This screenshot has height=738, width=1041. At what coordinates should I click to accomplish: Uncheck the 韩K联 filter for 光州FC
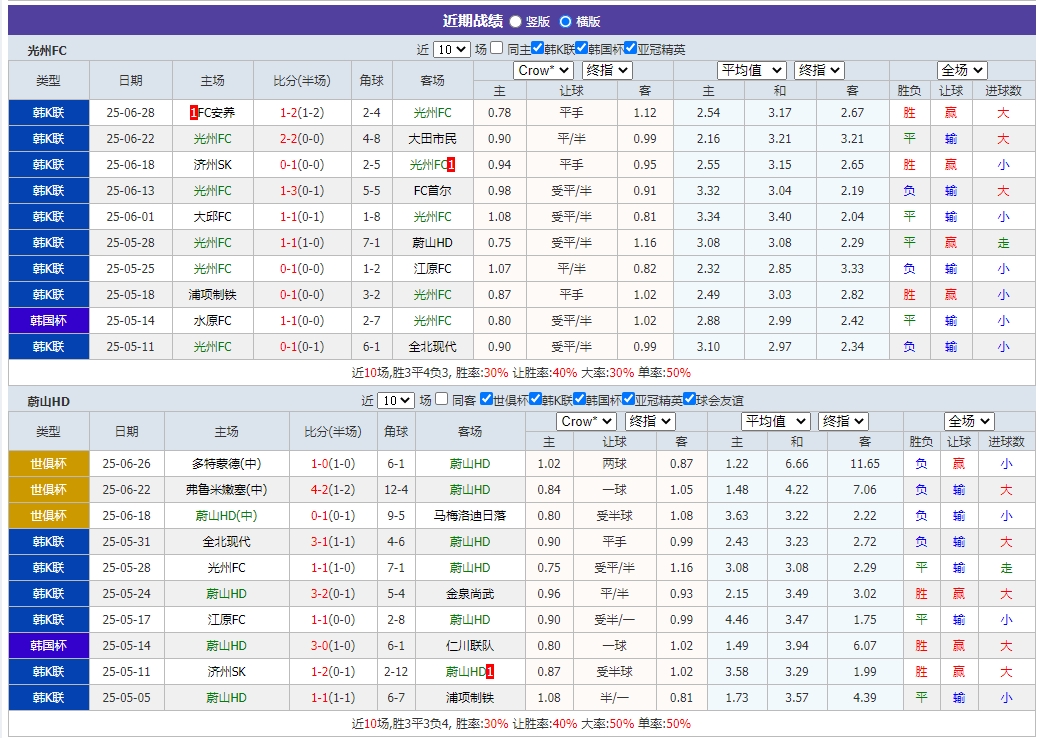coord(537,46)
